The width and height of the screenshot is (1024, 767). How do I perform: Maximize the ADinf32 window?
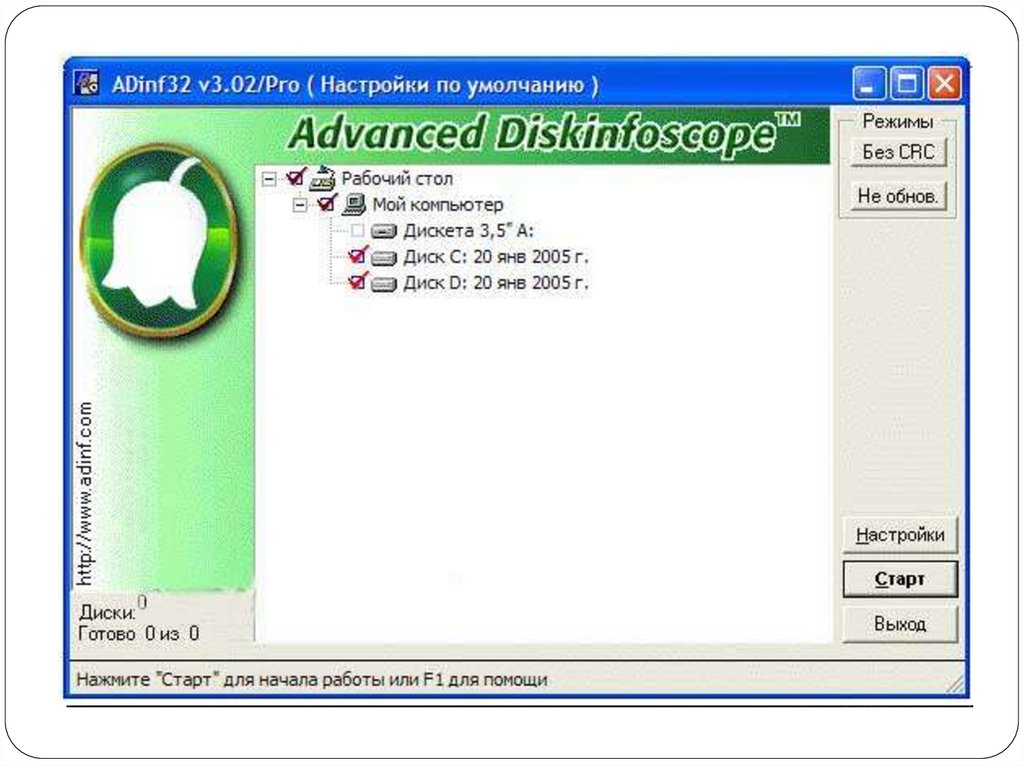[906, 84]
